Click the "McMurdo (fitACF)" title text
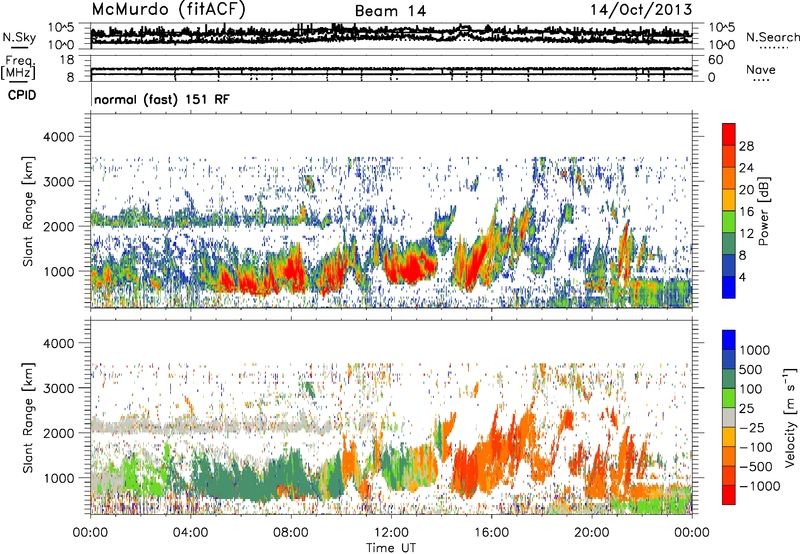Screen dimensions: 800x554 point(168,9)
